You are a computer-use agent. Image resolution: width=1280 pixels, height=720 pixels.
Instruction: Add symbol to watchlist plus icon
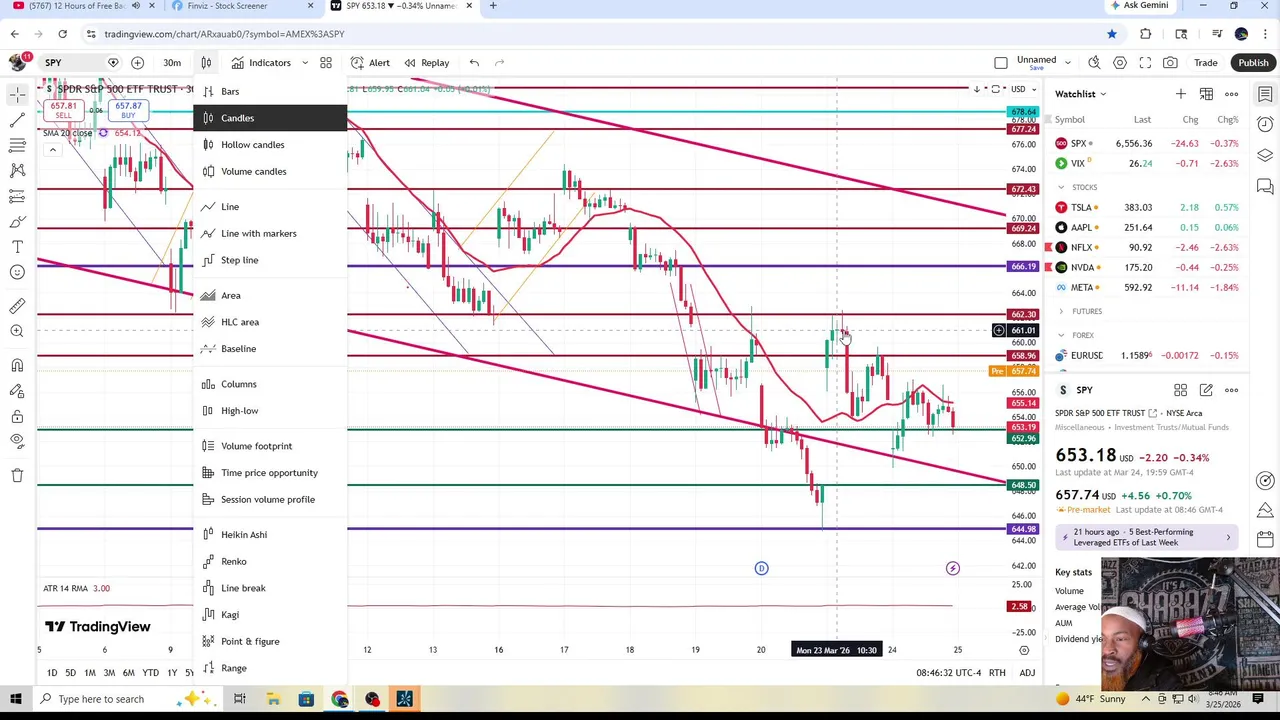click(1181, 94)
